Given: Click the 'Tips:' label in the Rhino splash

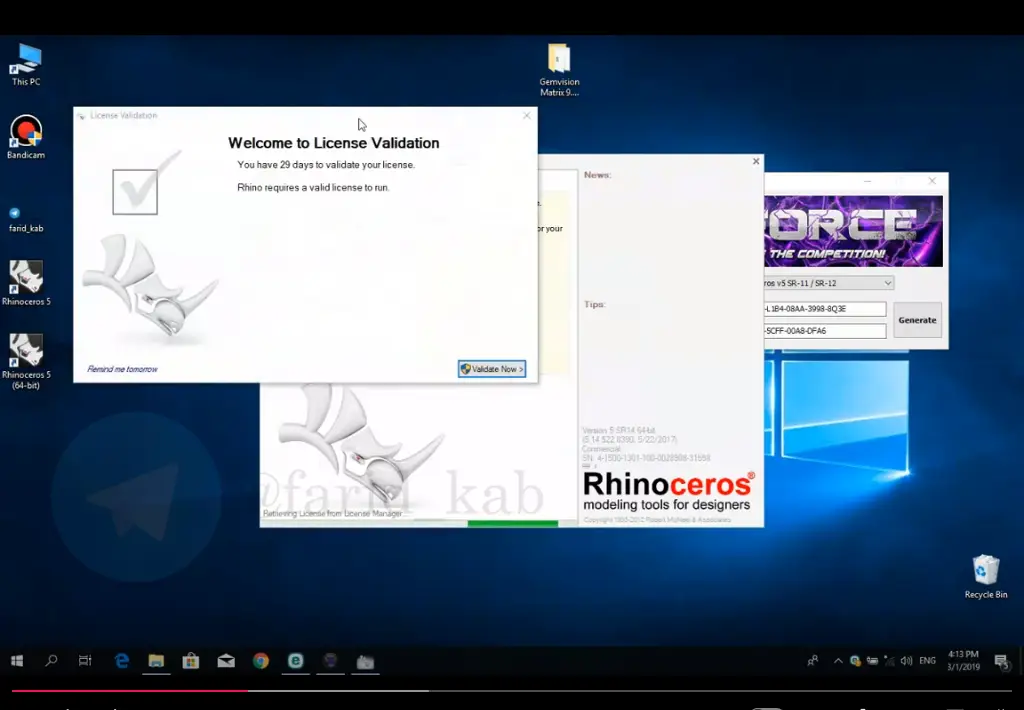Looking at the screenshot, I should coord(594,304).
